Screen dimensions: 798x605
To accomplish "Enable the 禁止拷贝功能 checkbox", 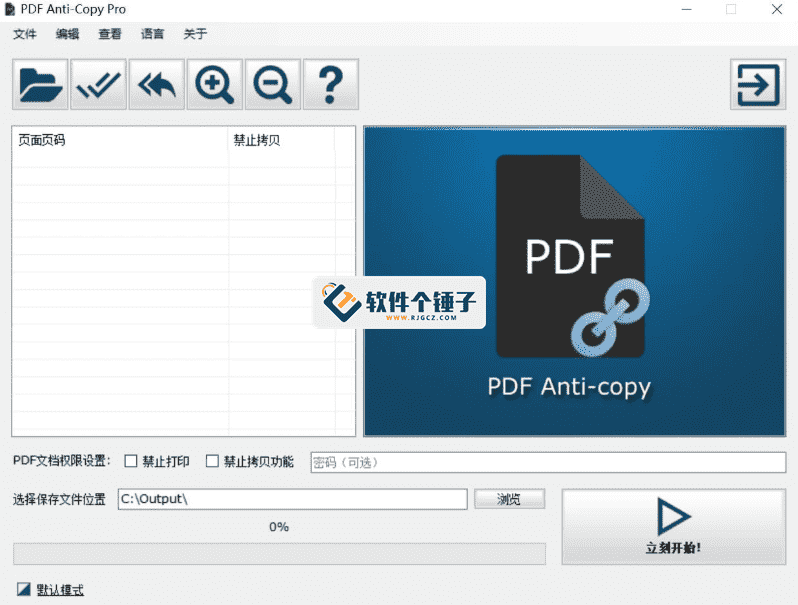I will coord(212,461).
